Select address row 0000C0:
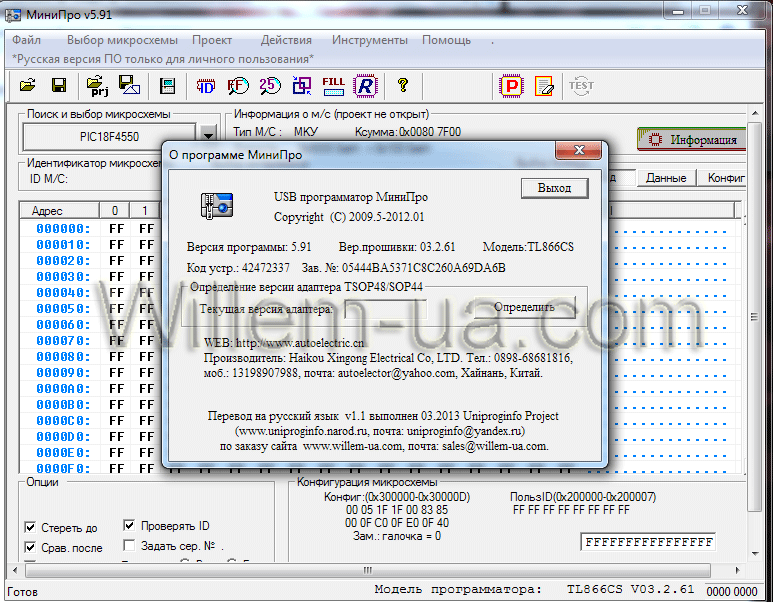The height and width of the screenshot is (602, 773). pos(64,421)
